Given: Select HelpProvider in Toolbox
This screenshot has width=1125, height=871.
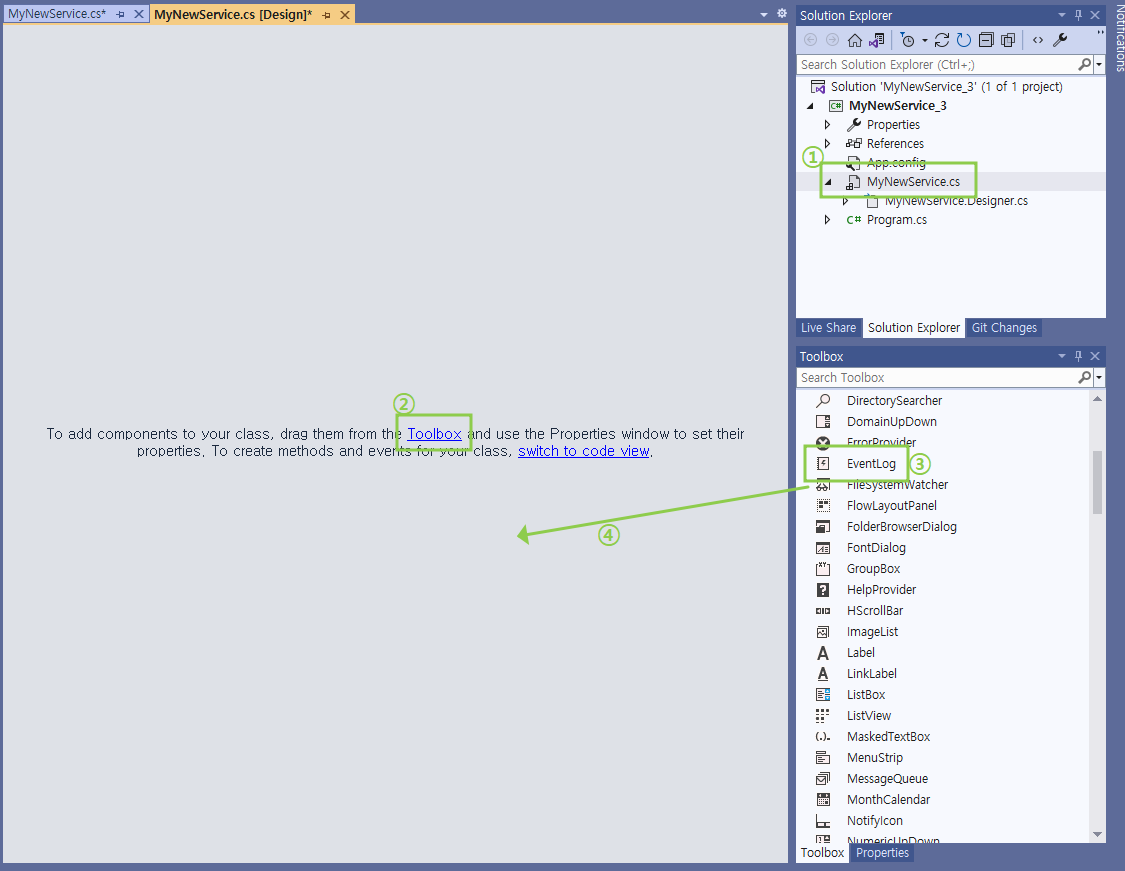Looking at the screenshot, I should point(881,590).
